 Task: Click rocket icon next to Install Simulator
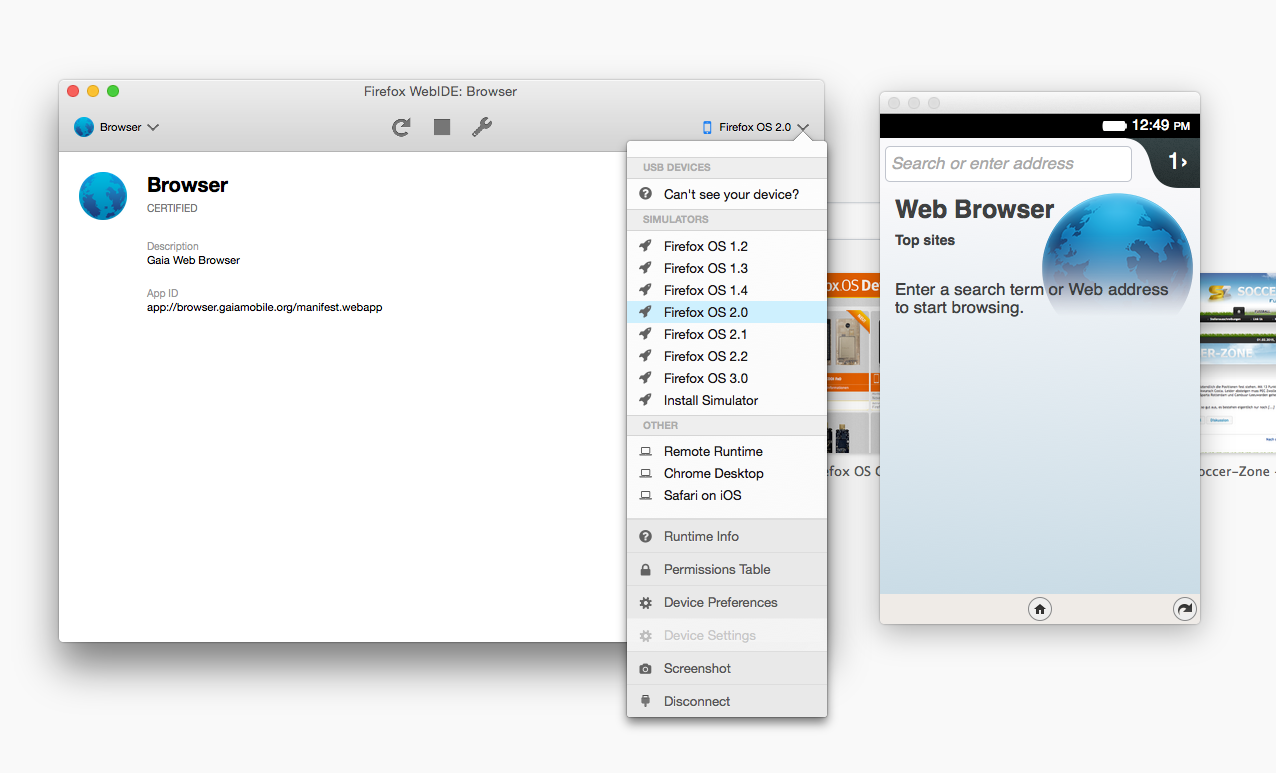pos(646,400)
